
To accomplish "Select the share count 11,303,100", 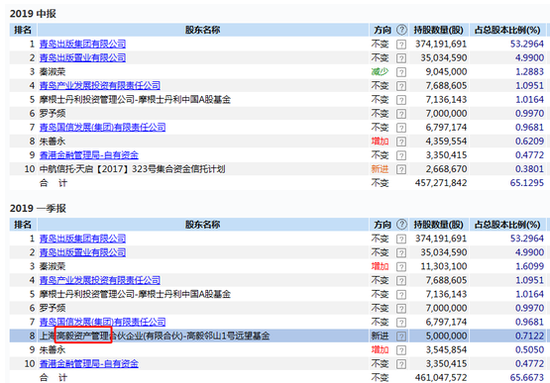I will 444,267.
